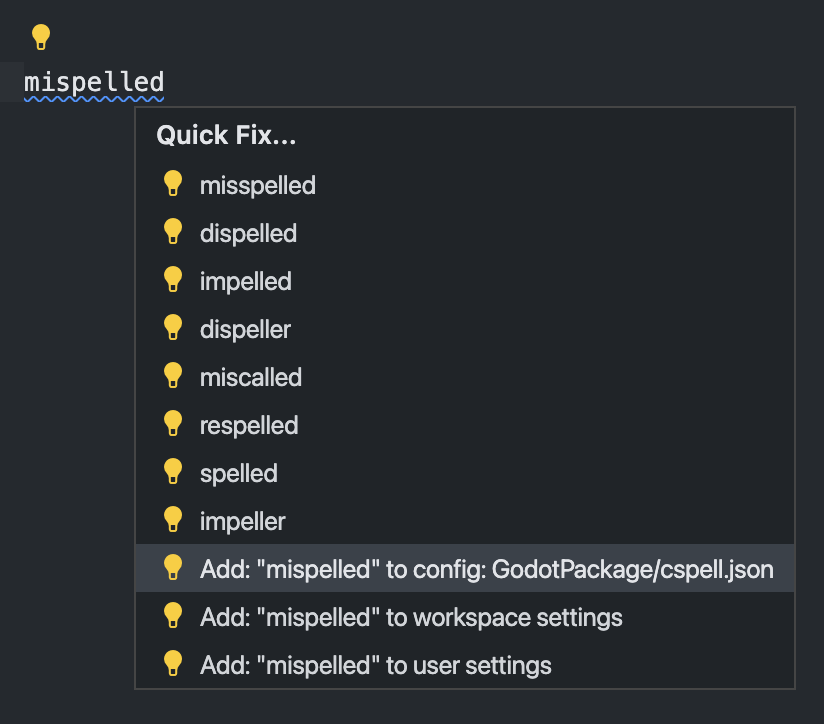824x724 pixels.
Task: Add "mispelled" to GodotPackage/cspell.json config
Action: coord(486,569)
